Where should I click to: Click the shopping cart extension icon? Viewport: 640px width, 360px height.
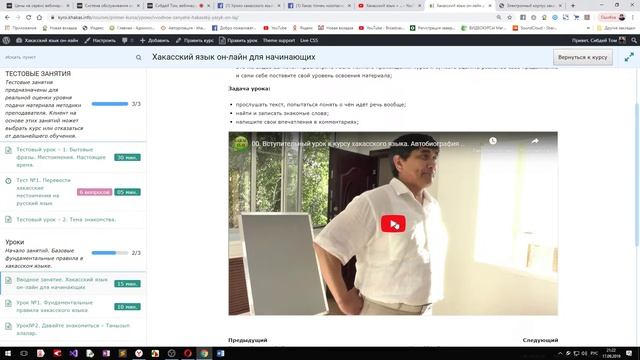point(576,18)
